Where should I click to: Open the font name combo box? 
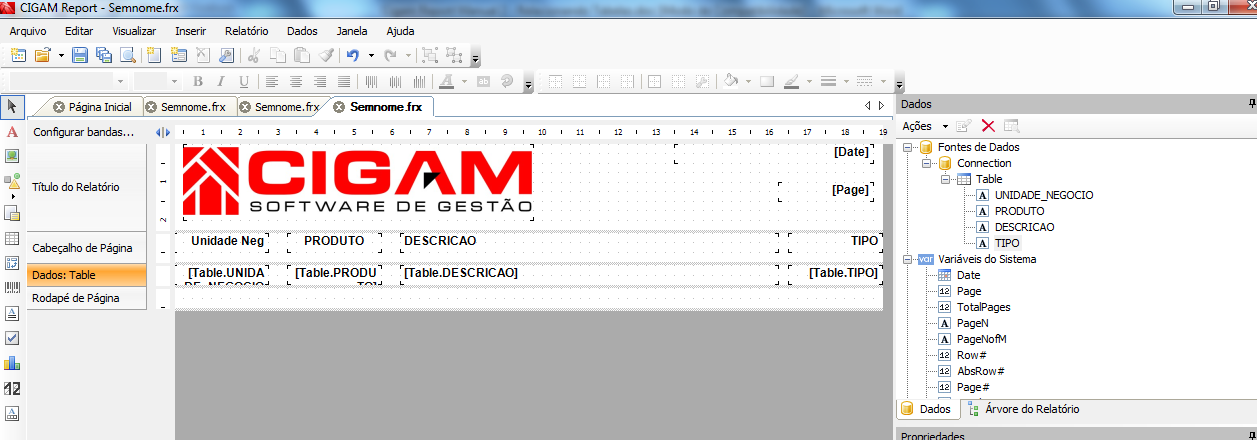coord(69,81)
